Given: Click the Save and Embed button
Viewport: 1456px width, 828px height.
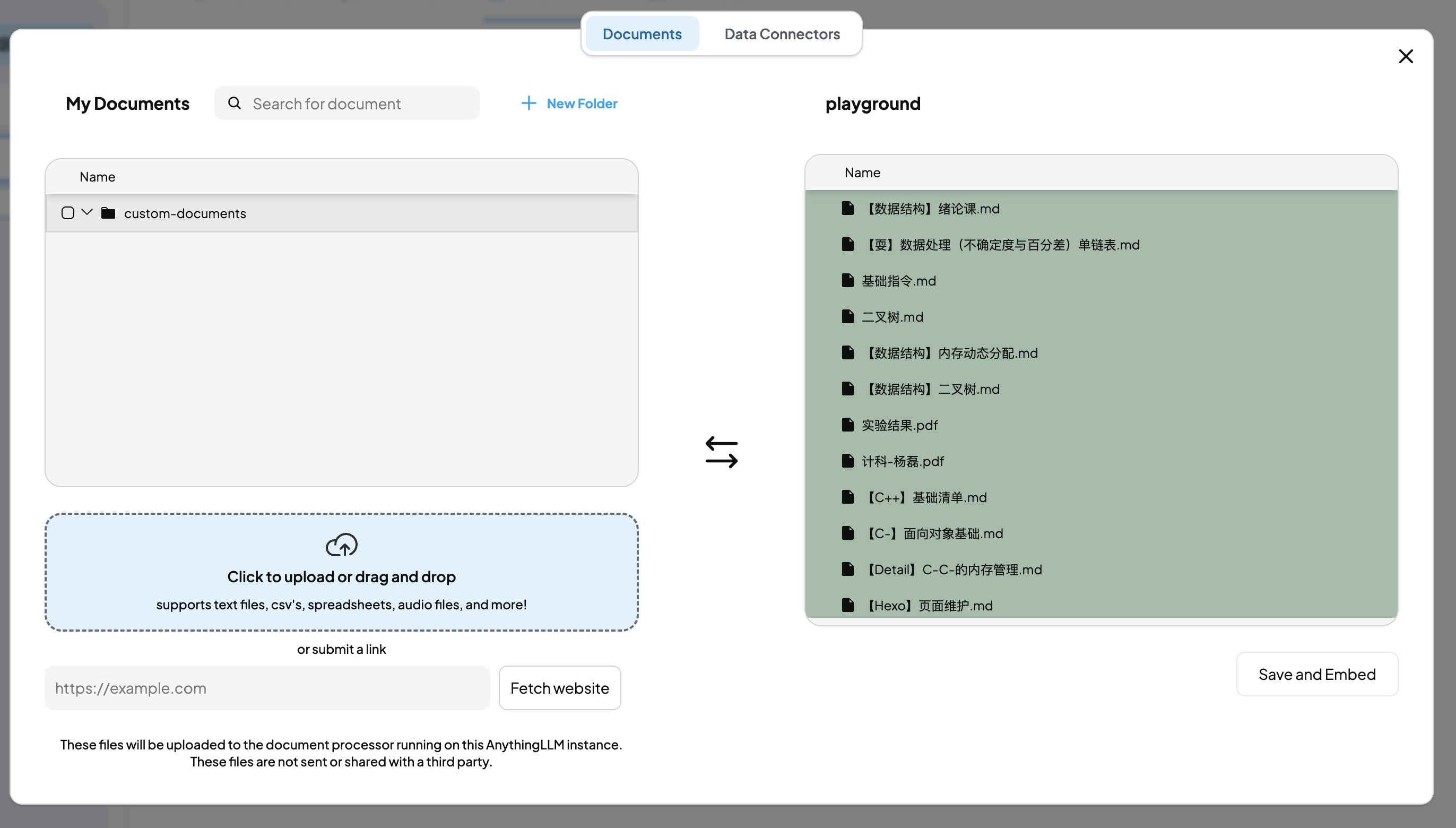Looking at the screenshot, I should [1317, 673].
